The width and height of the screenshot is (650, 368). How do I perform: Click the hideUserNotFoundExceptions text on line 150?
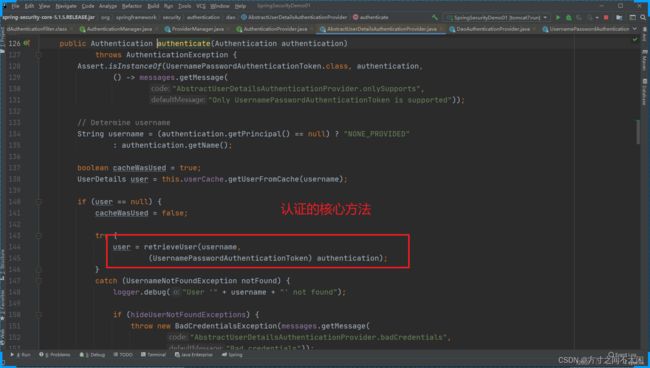pyautogui.click(x=188, y=315)
